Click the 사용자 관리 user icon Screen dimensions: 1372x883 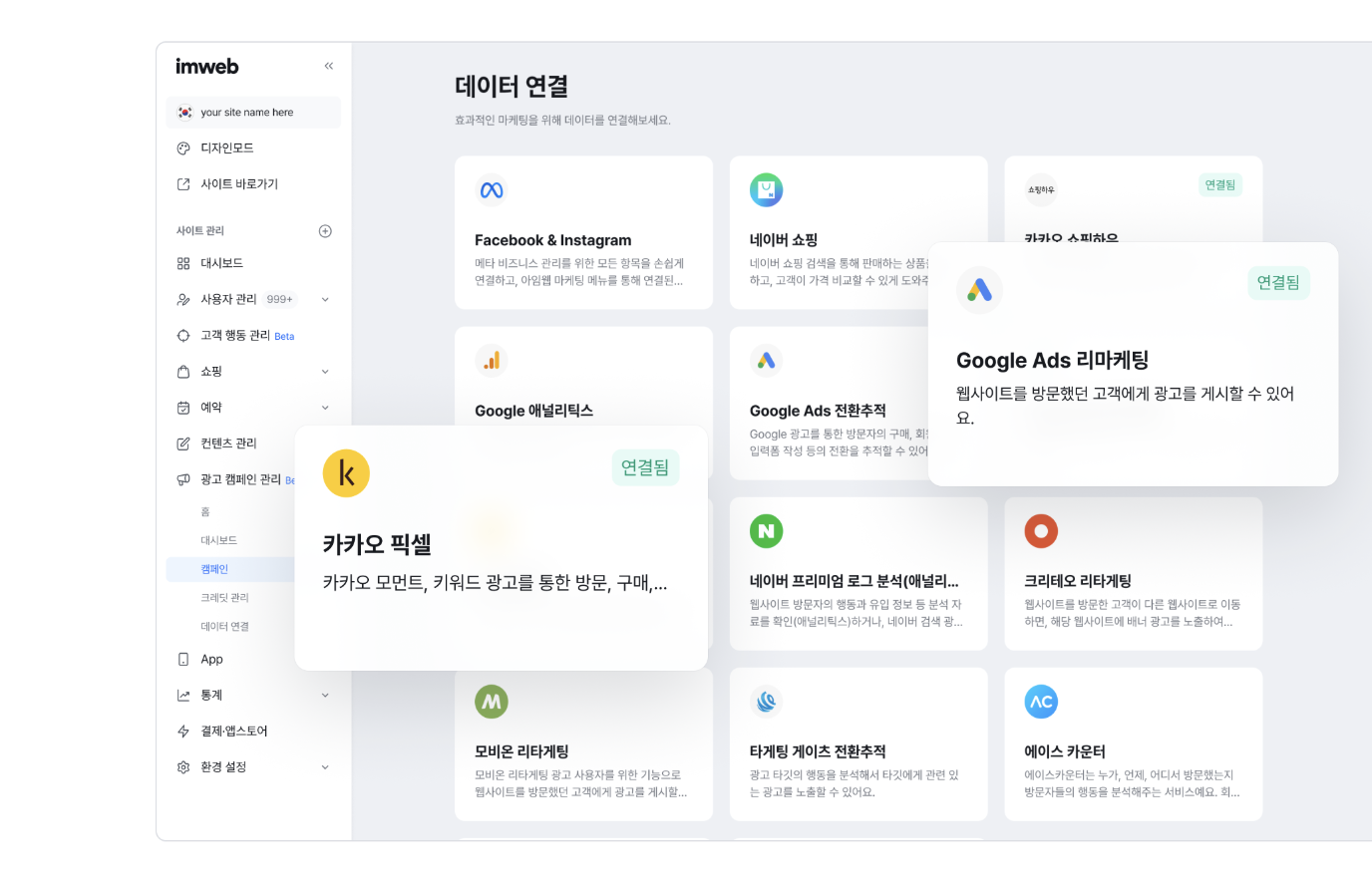183,300
